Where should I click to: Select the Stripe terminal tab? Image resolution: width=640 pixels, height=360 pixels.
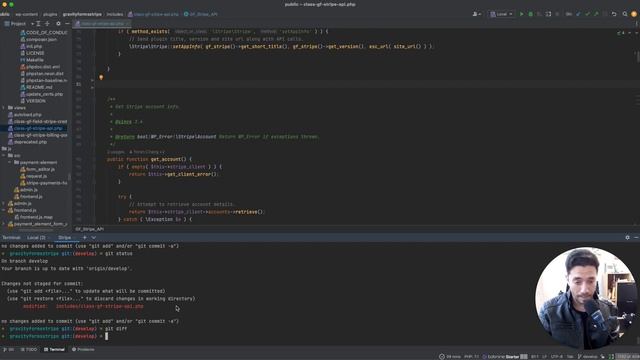[x=64, y=238]
